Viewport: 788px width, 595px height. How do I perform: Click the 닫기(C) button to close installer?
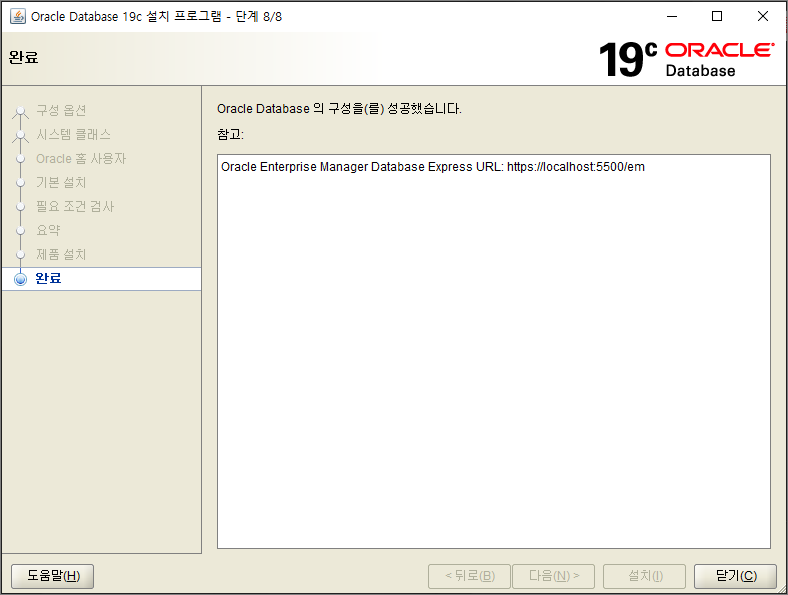pos(735,576)
